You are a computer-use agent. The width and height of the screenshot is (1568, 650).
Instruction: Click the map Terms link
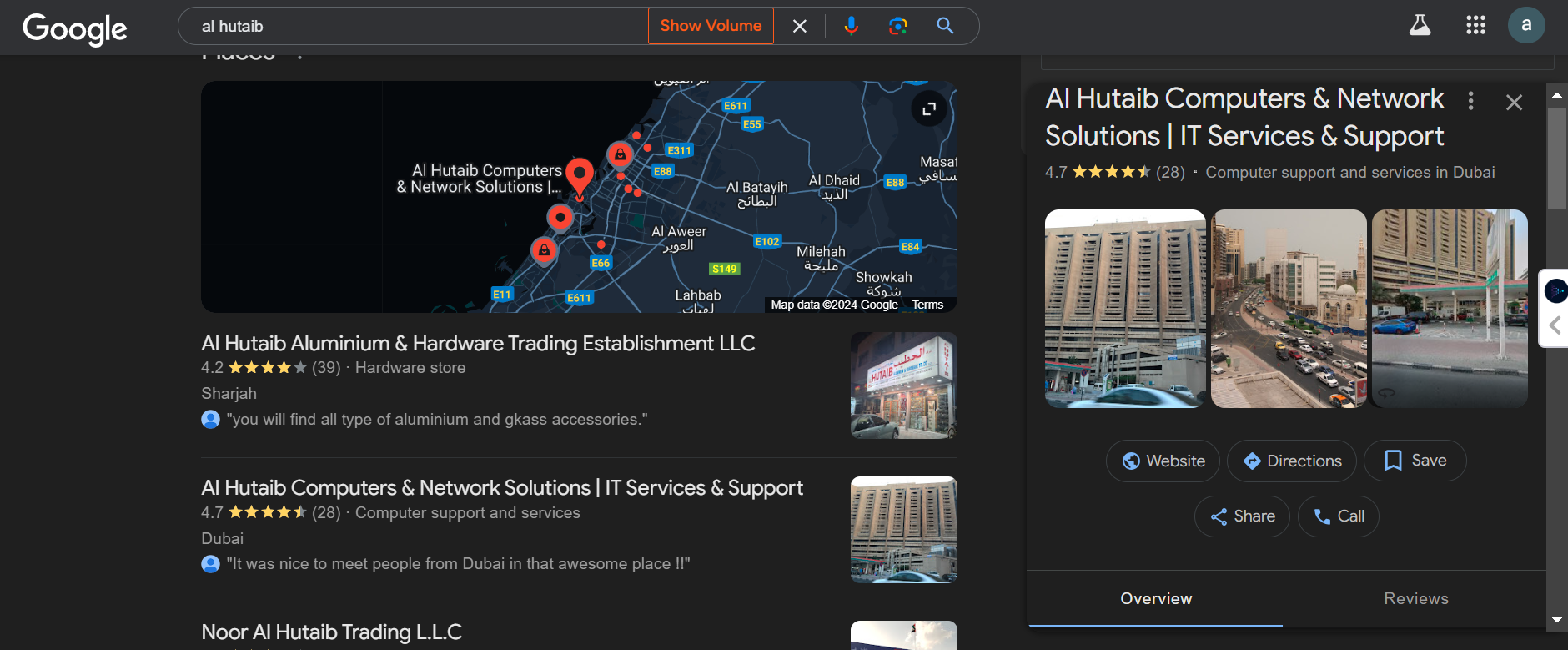point(927,305)
